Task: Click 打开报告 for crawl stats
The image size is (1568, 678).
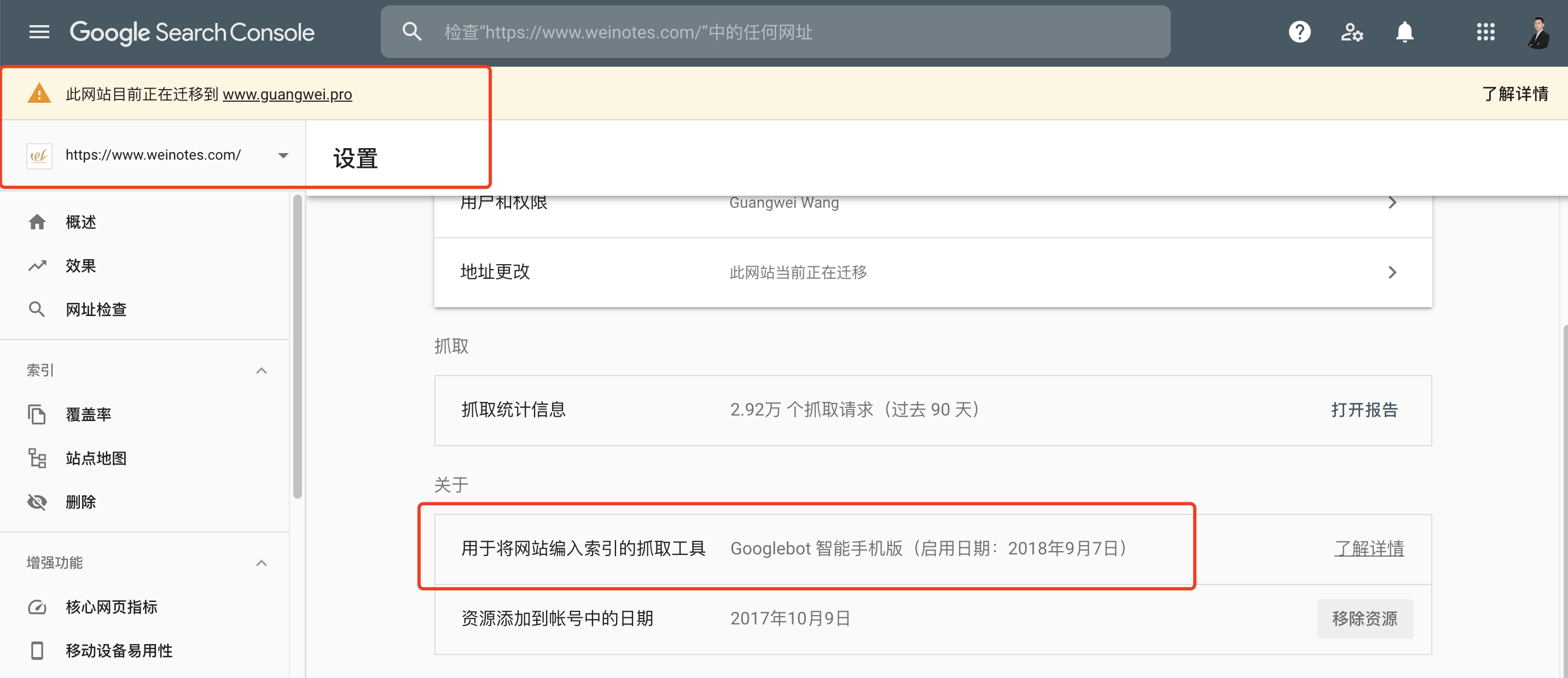Action: point(1364,410)
